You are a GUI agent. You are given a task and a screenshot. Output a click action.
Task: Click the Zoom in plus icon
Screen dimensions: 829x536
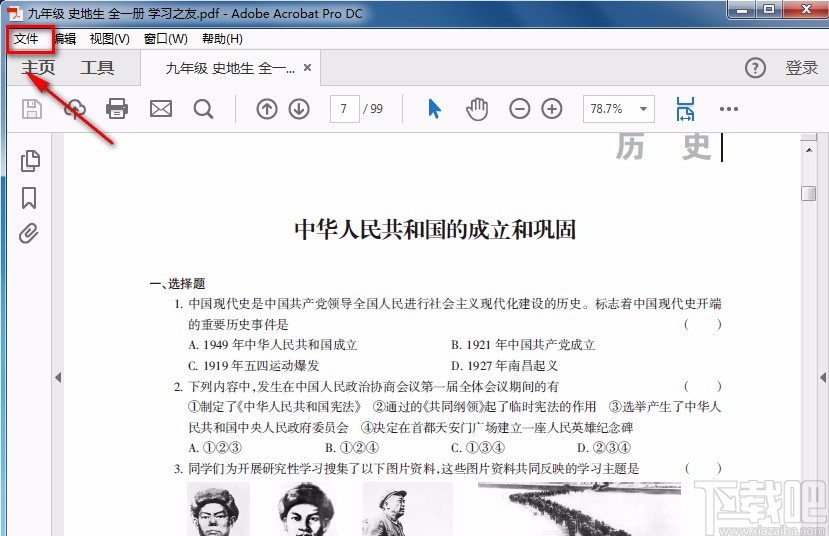coord(552,109)
